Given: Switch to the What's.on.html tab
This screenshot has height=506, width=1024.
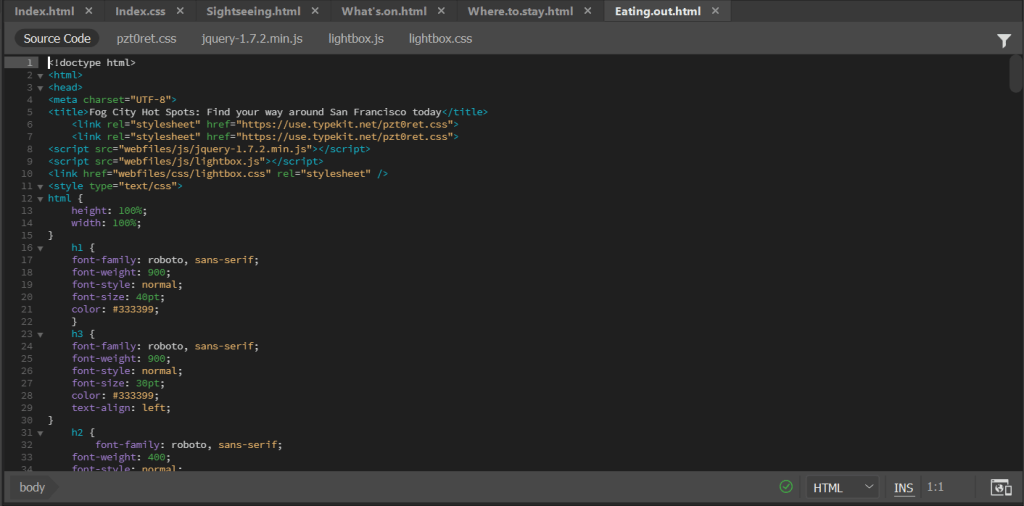Looking at the screenshot, I should [x=385, y=11].
